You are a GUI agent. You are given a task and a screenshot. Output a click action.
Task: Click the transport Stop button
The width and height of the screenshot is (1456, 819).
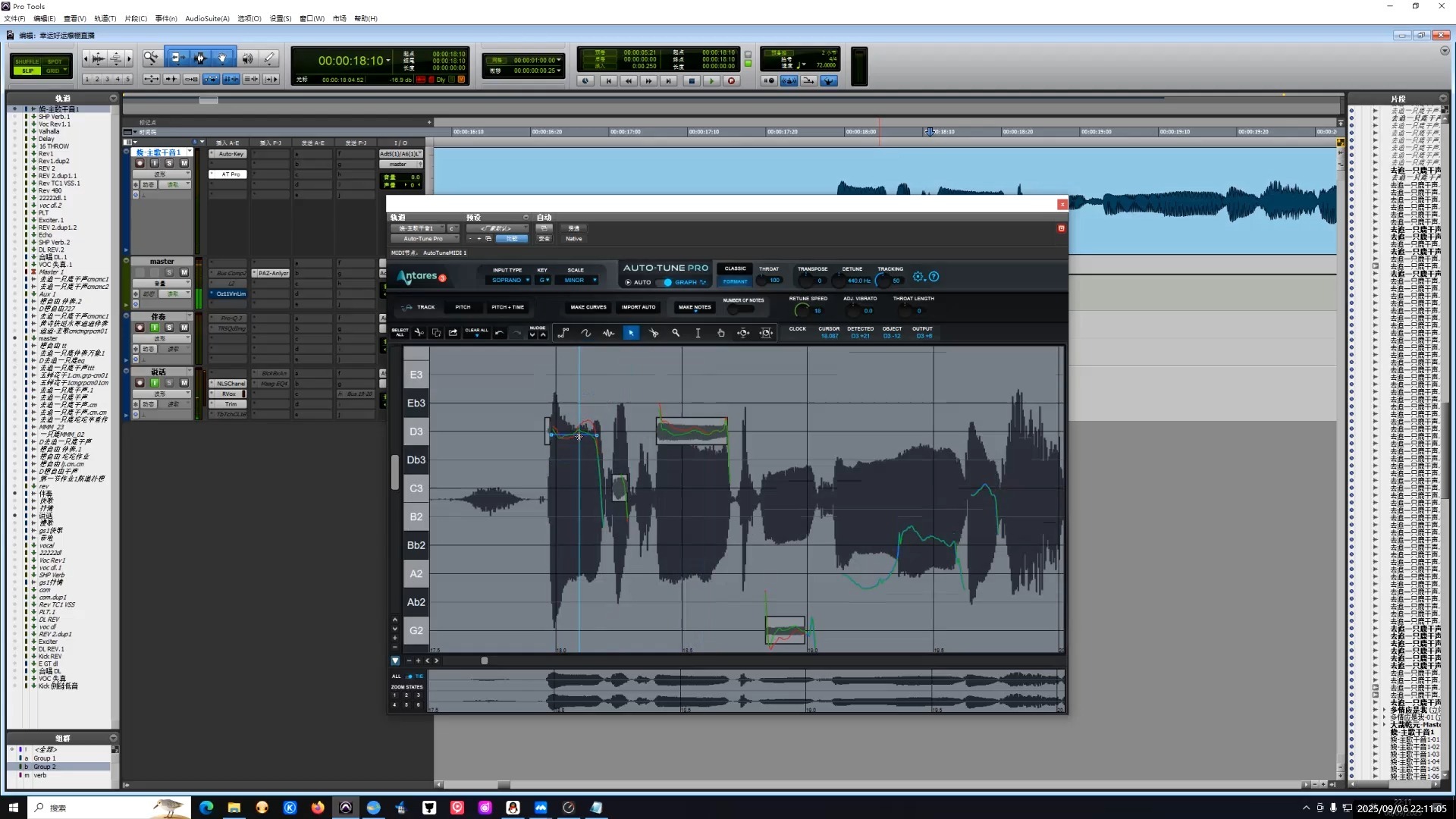[691, 80]
